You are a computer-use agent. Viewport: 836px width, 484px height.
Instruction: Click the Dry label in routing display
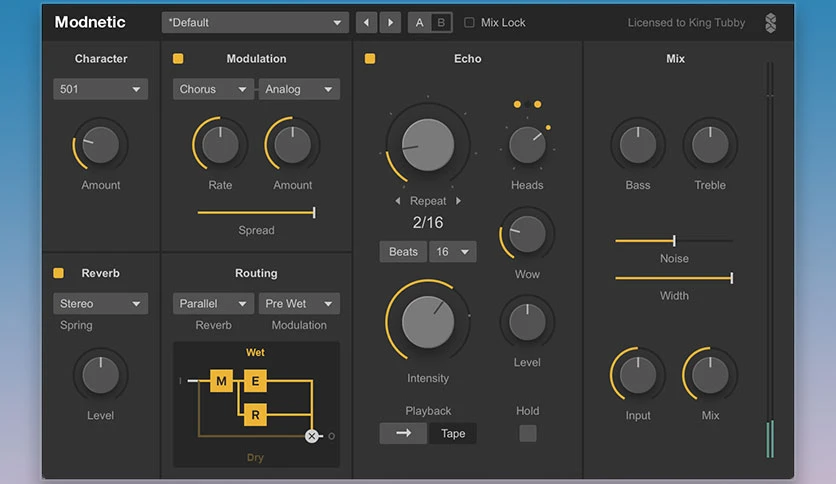[x=255, y=457]
